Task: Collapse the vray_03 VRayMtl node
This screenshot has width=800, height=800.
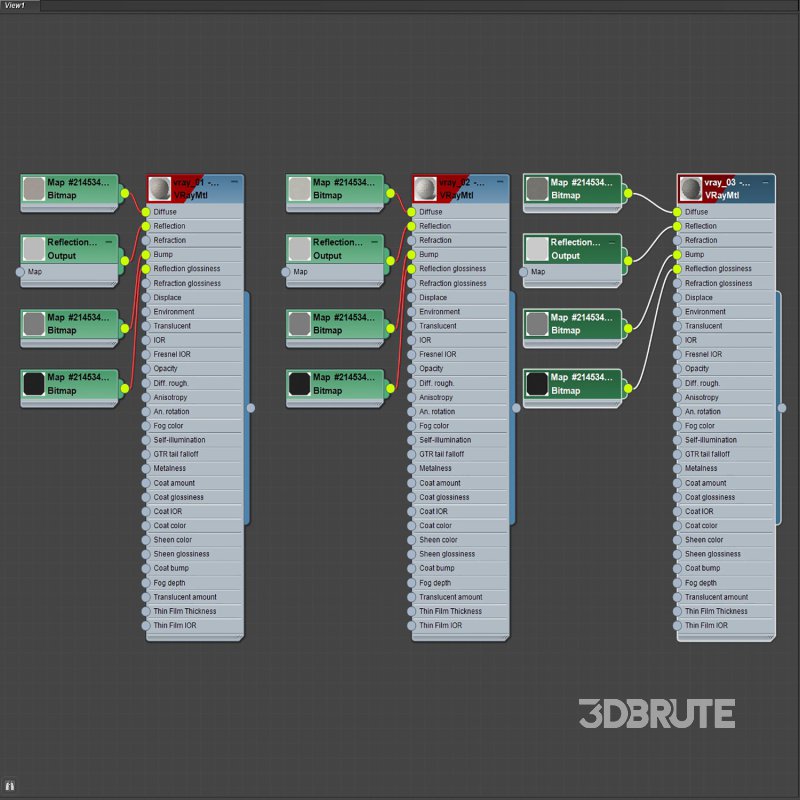Action: pyautogui.click(x=766, y=182)
